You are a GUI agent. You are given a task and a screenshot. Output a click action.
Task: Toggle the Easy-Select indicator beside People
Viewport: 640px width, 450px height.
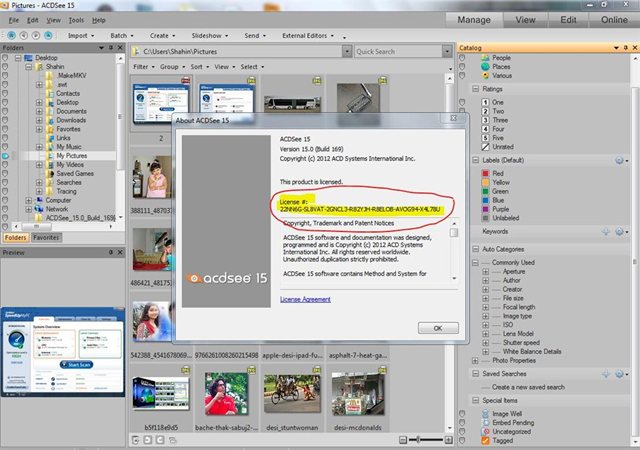462,58
